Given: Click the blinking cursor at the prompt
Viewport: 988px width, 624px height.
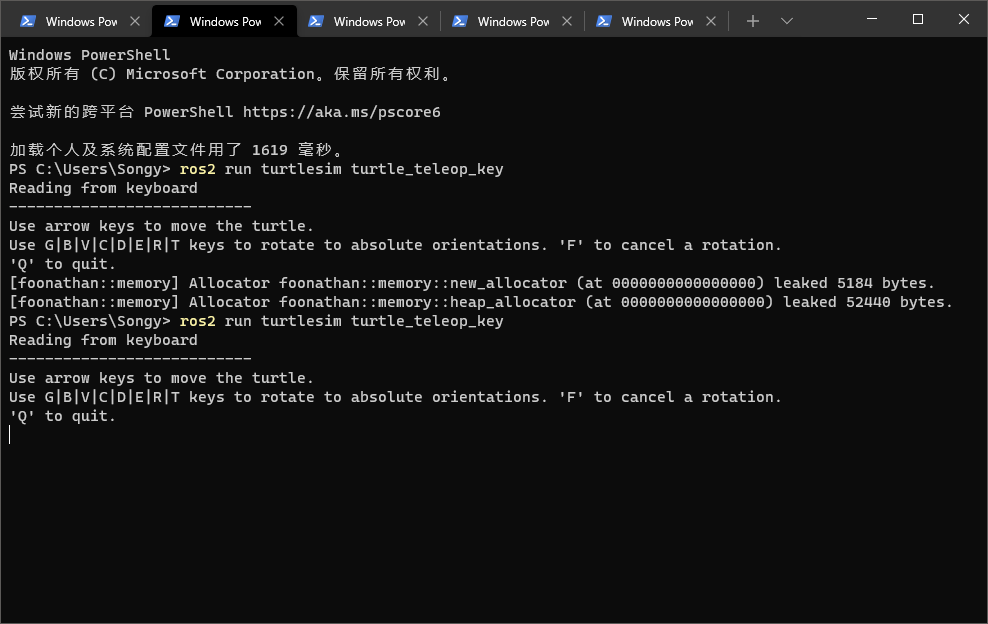Looking at the screenshot, I should pos(9,434).
